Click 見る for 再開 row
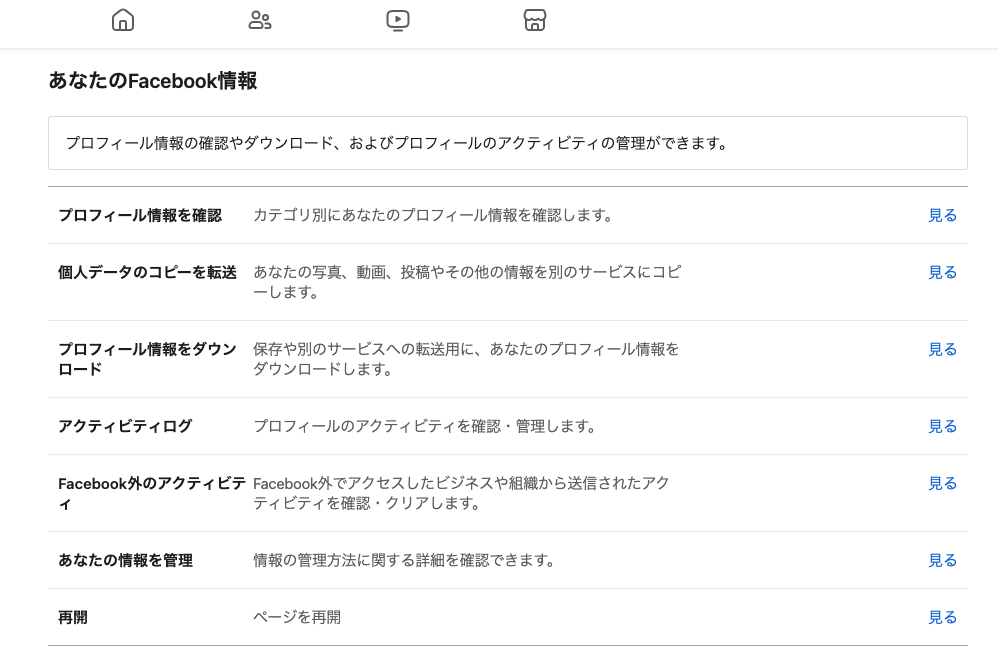998x669 pixels. [942, 618]
